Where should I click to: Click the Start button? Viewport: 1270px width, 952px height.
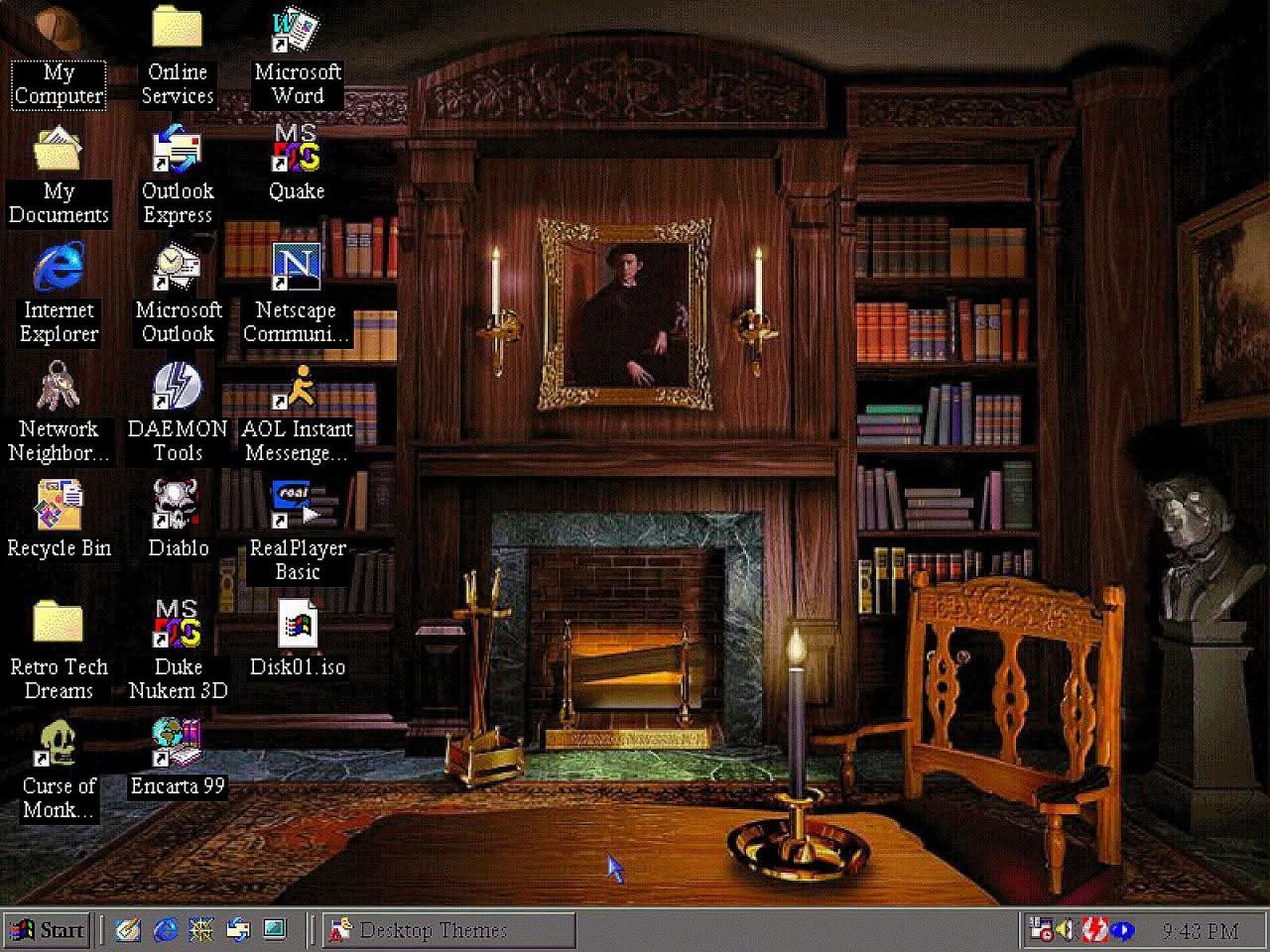tap(48, 930)
